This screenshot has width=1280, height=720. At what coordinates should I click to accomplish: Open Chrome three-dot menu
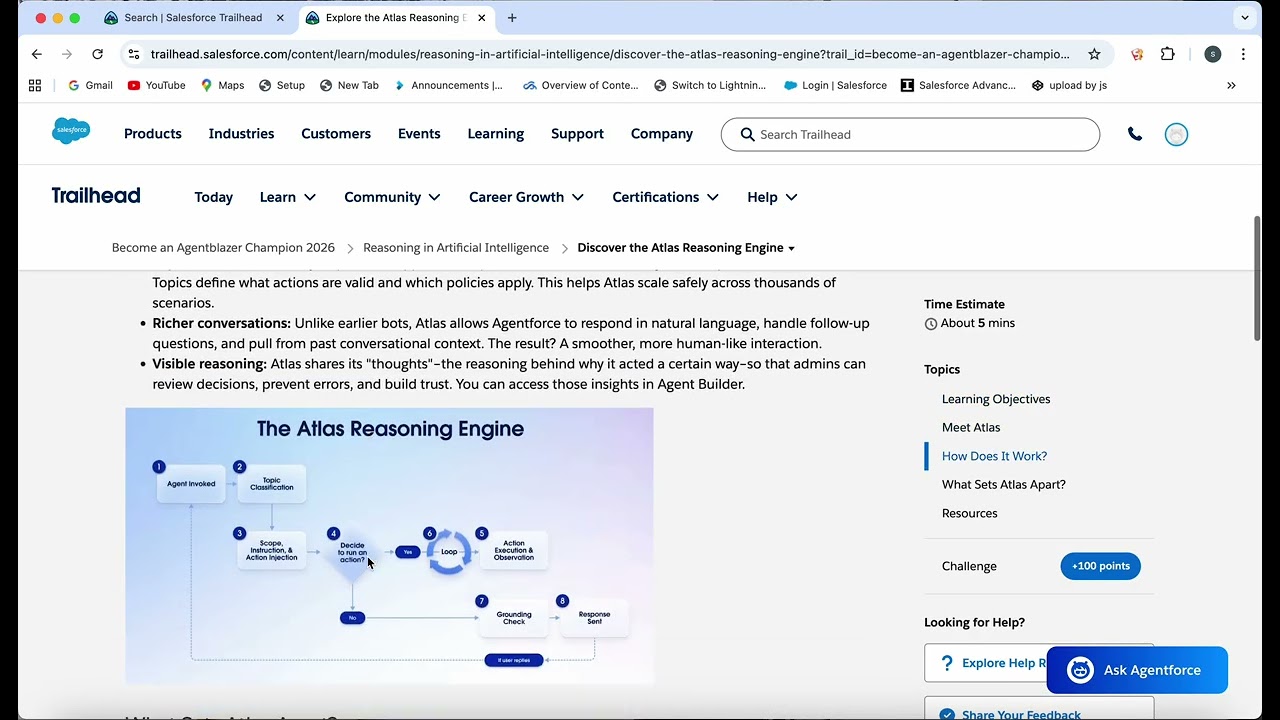[x=1243, y=54]
